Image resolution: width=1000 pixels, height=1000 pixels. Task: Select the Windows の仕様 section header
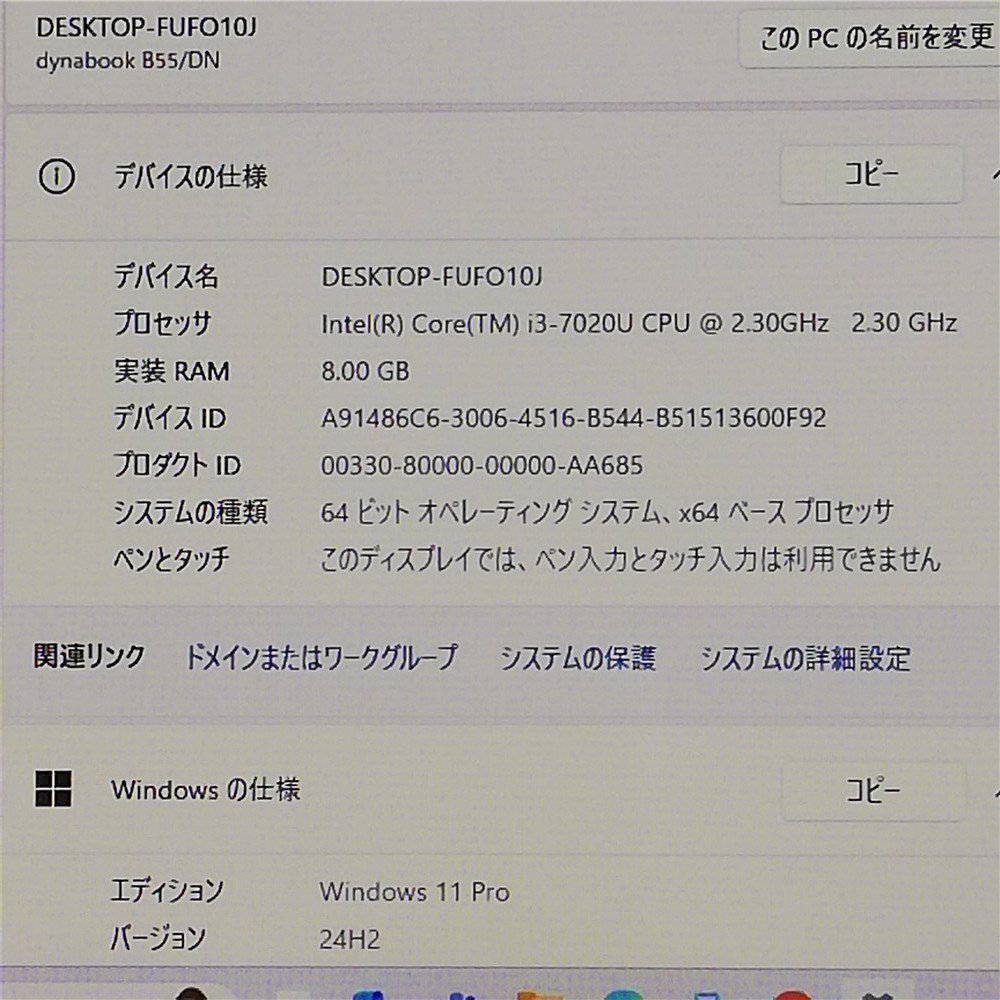point(205,790)
